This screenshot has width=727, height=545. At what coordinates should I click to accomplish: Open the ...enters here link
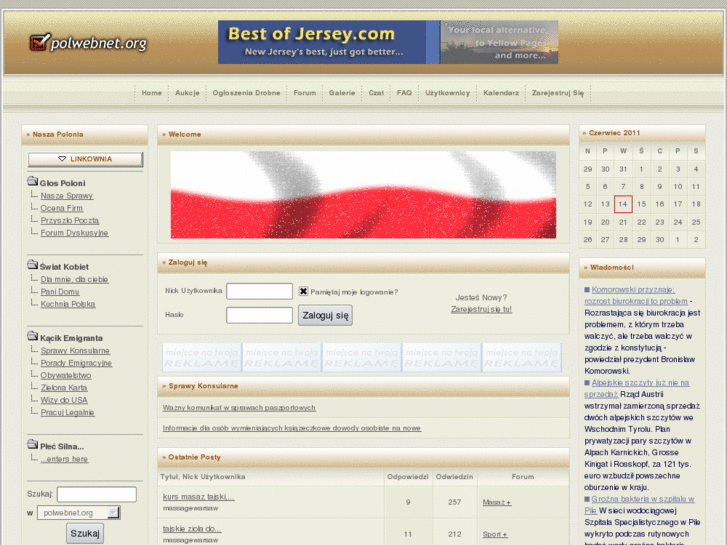64,459
